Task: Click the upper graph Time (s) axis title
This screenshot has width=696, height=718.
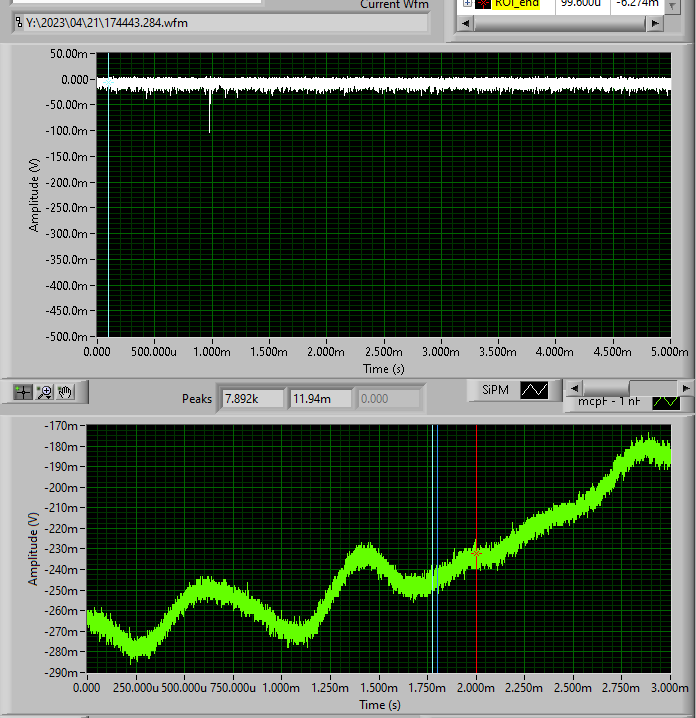Action: pyautogui.click(x=384, y=369)
